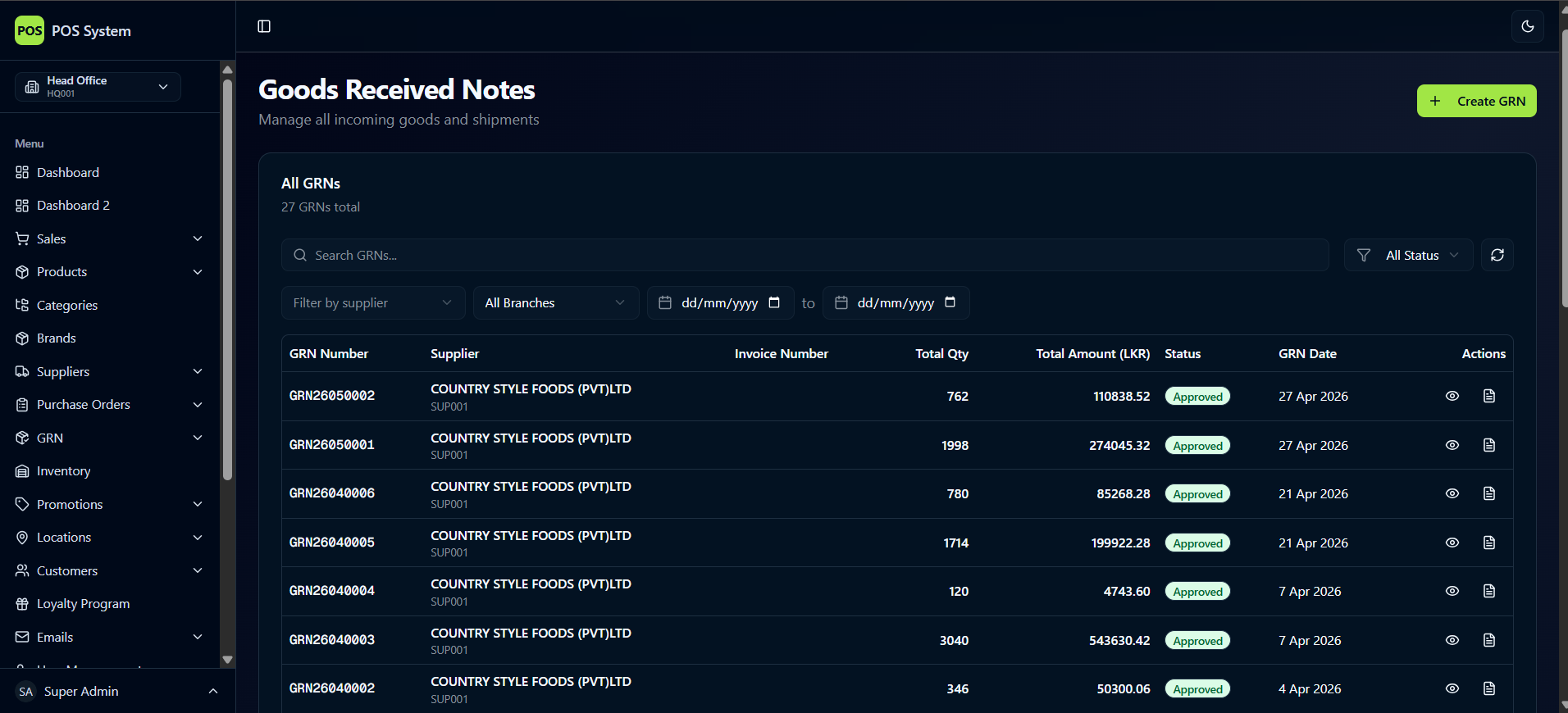
Task: Click the GRN26050002 number cell
Action: point(332,396)
